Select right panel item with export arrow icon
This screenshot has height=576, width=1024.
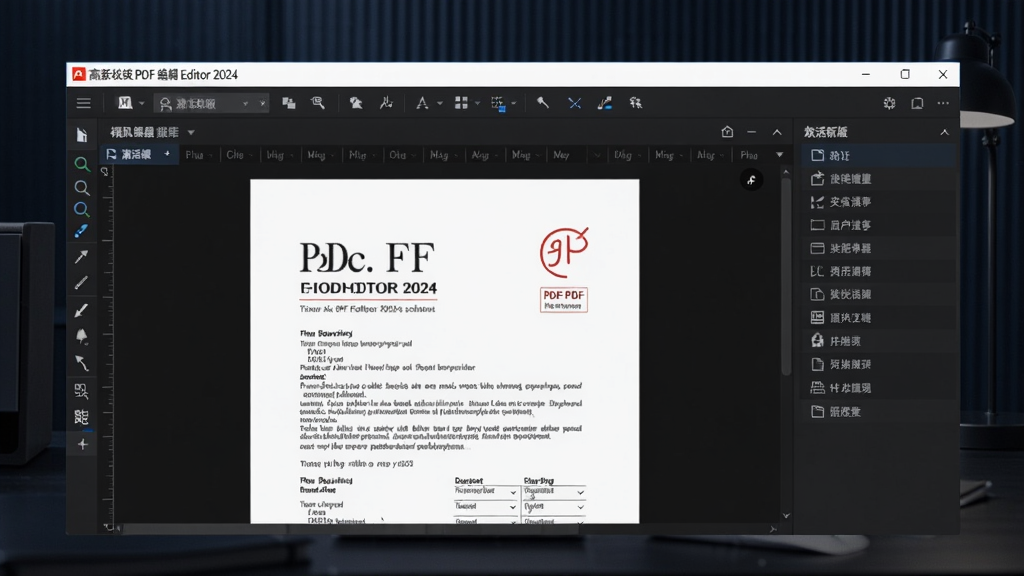coord(877,178)
